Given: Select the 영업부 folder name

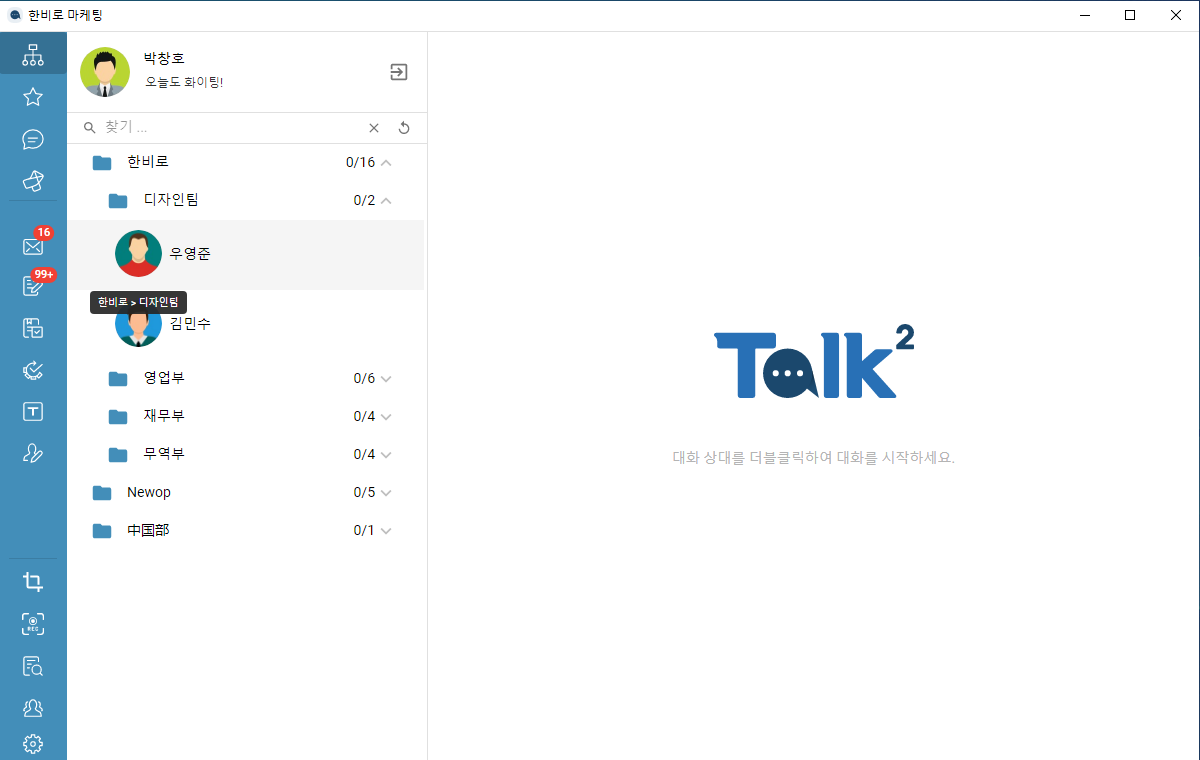Looking at the screenshot, I should pos(164,378).
